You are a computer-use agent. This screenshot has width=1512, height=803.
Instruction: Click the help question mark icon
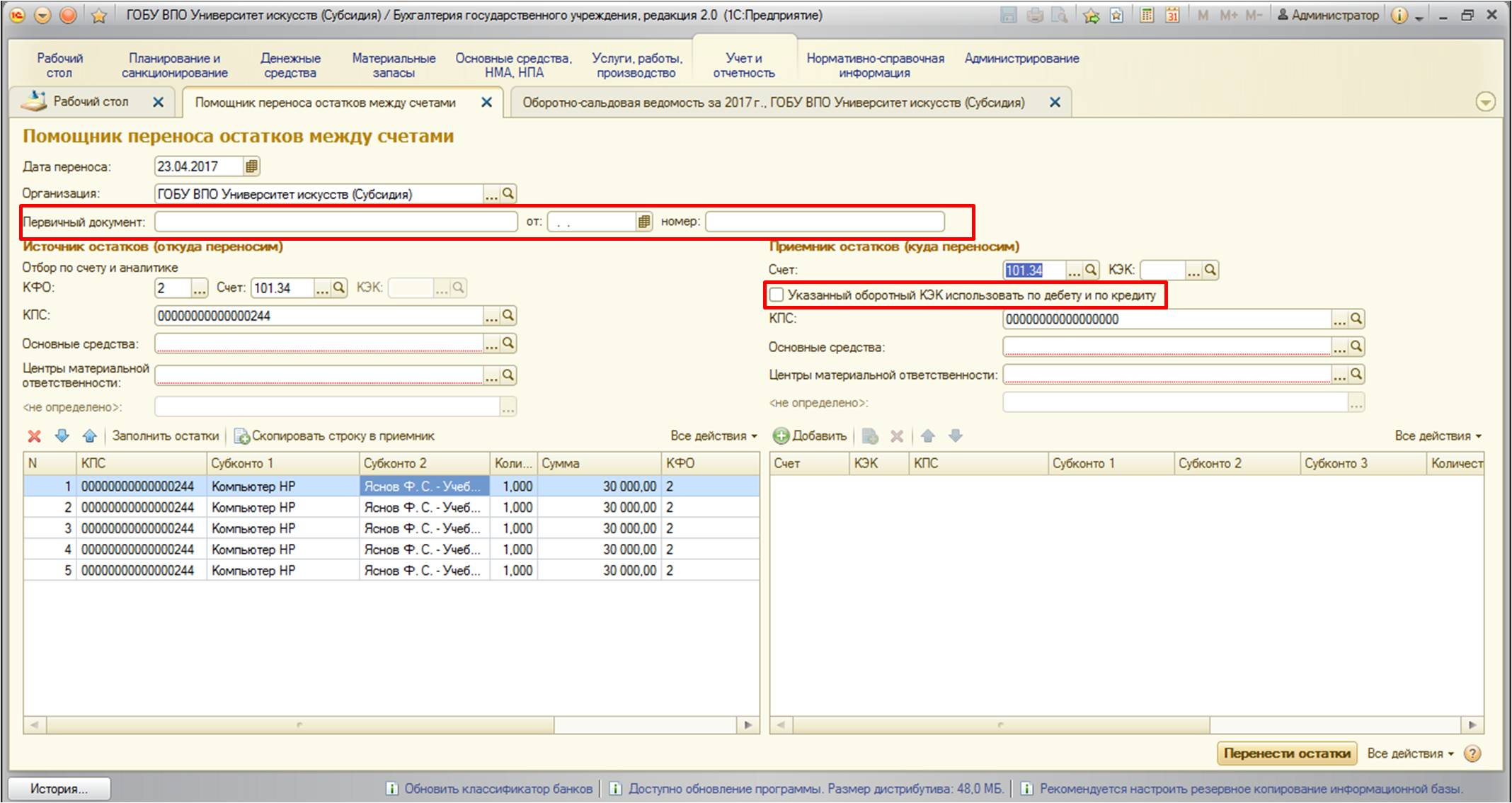click(x=1472, y=753)
